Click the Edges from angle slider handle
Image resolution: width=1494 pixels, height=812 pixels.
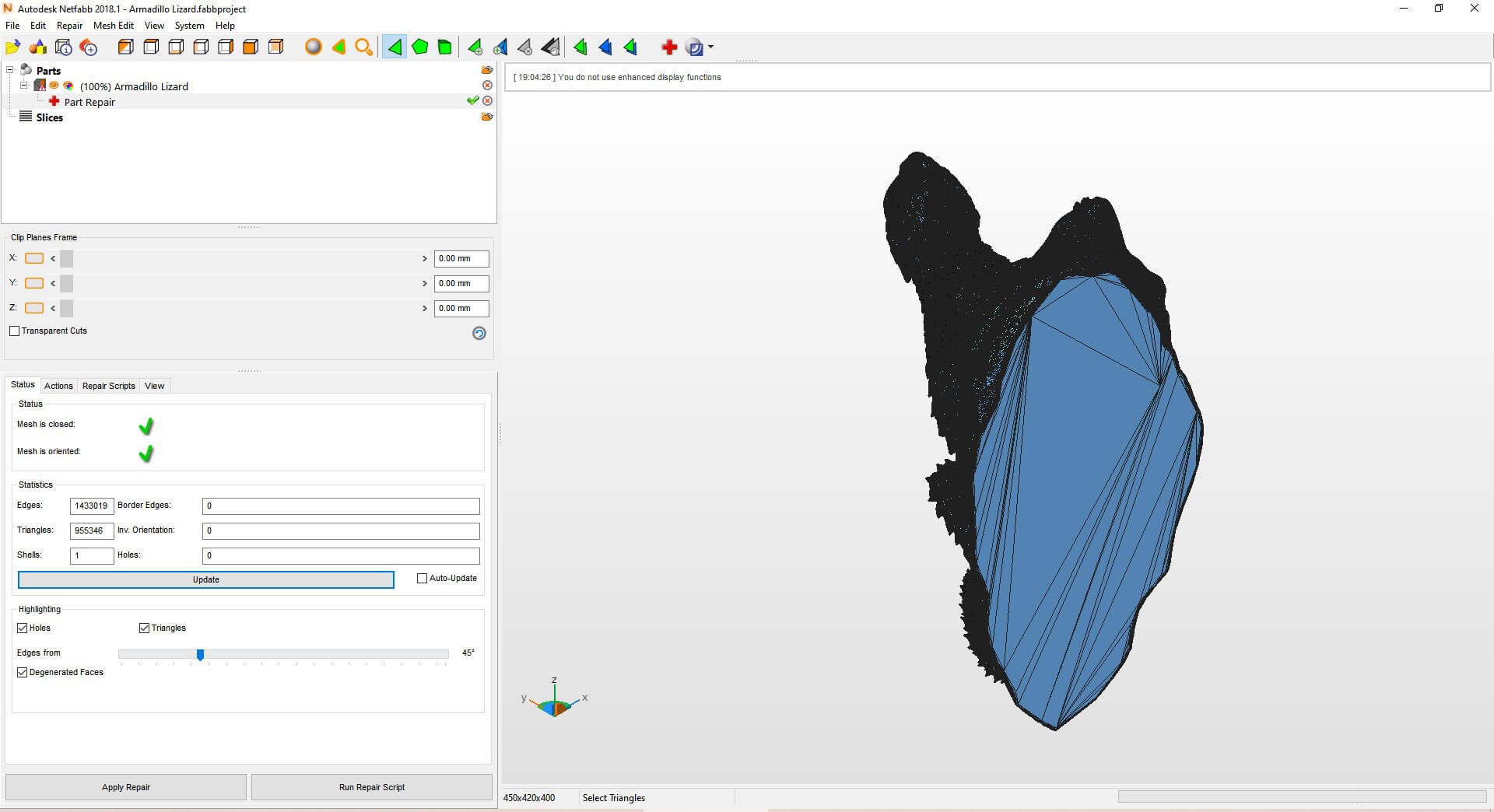pos(200,655)
